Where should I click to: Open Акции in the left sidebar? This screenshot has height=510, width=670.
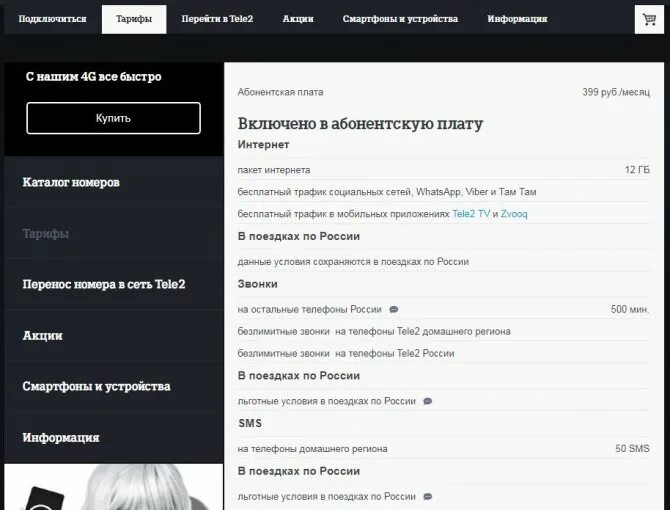[x=114, y=336]
